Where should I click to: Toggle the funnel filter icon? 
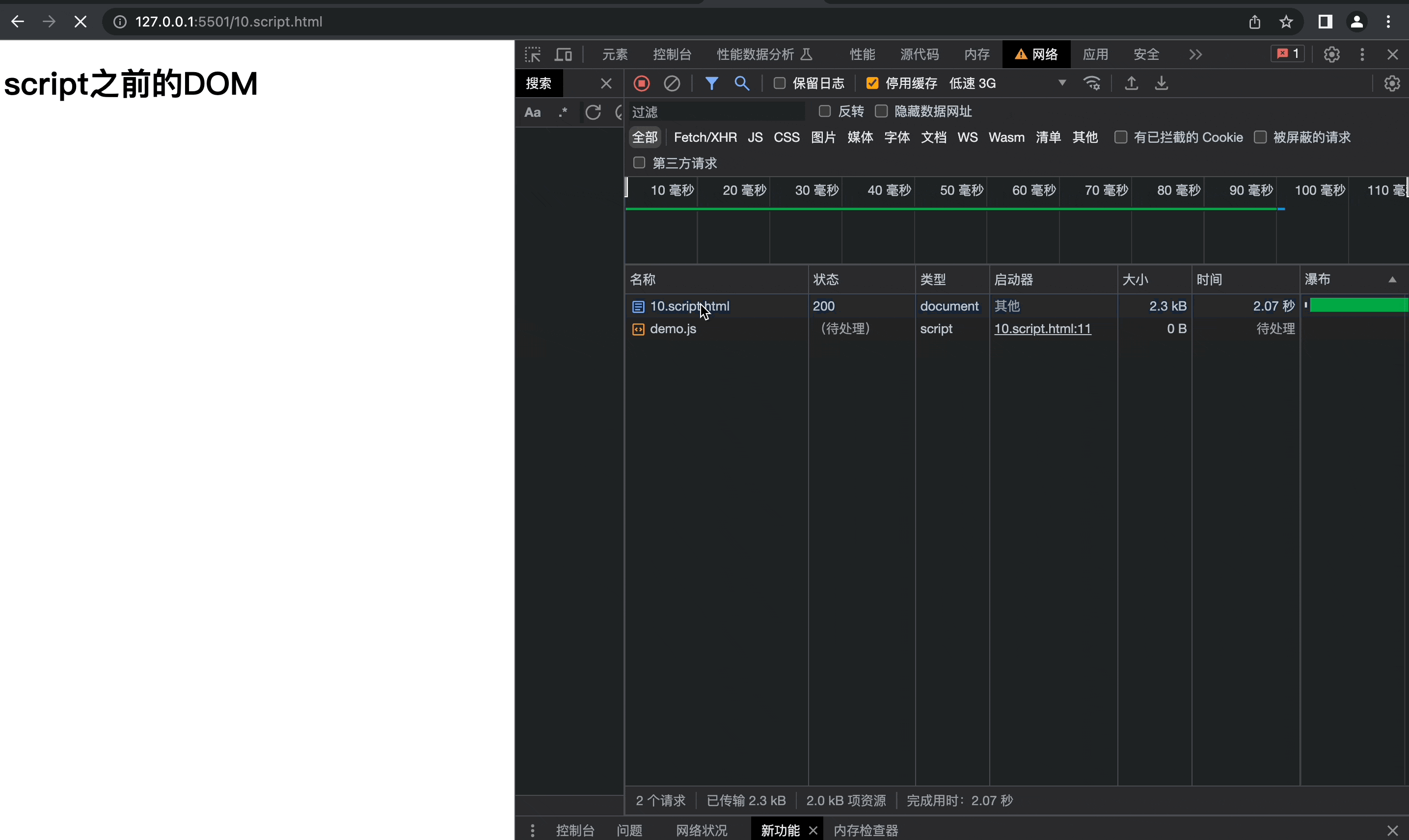tap(711, 84)
